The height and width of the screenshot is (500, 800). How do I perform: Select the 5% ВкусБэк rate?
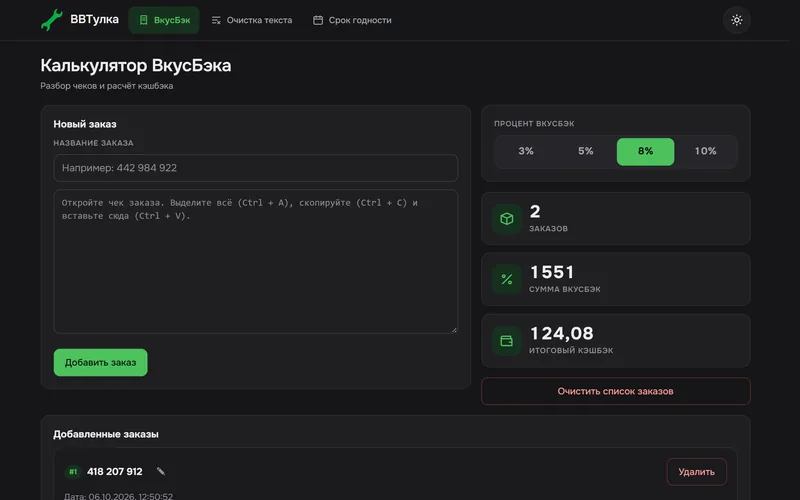(585, 152)
